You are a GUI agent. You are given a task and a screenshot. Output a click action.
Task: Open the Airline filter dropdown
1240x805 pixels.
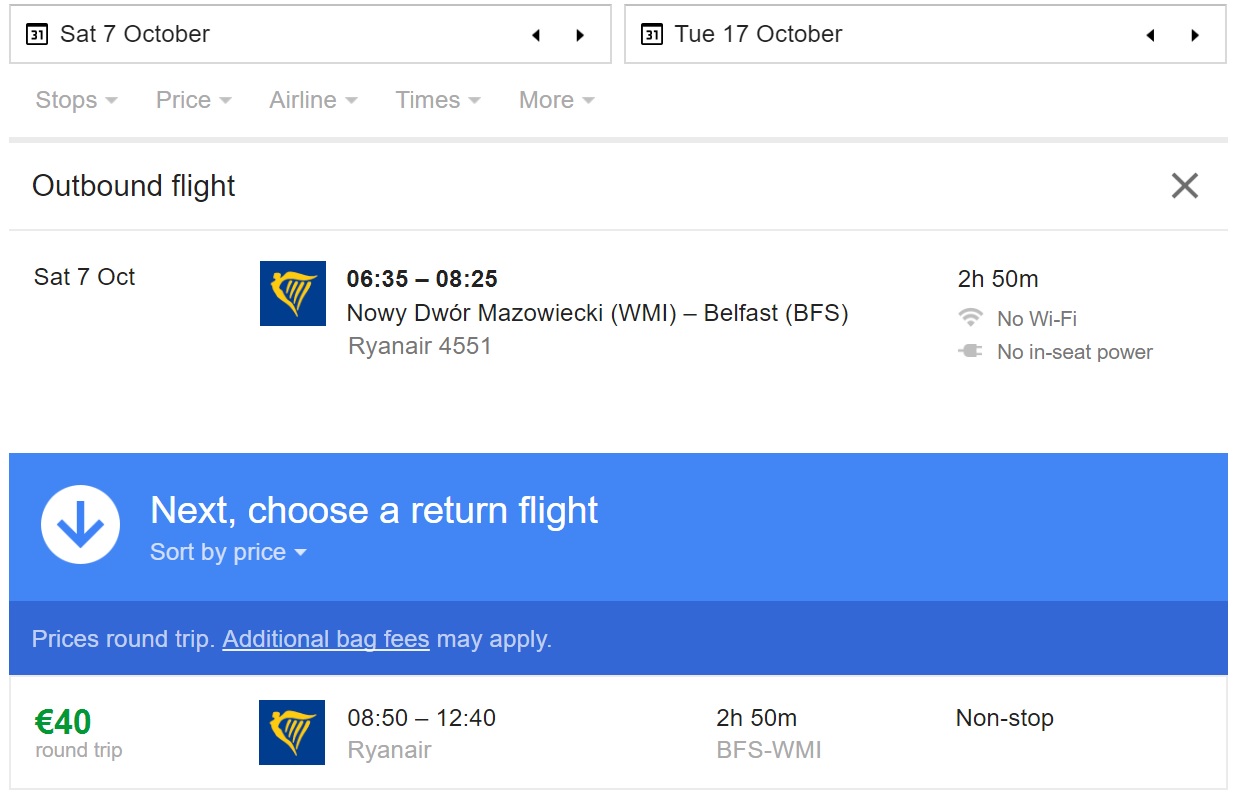313,100
